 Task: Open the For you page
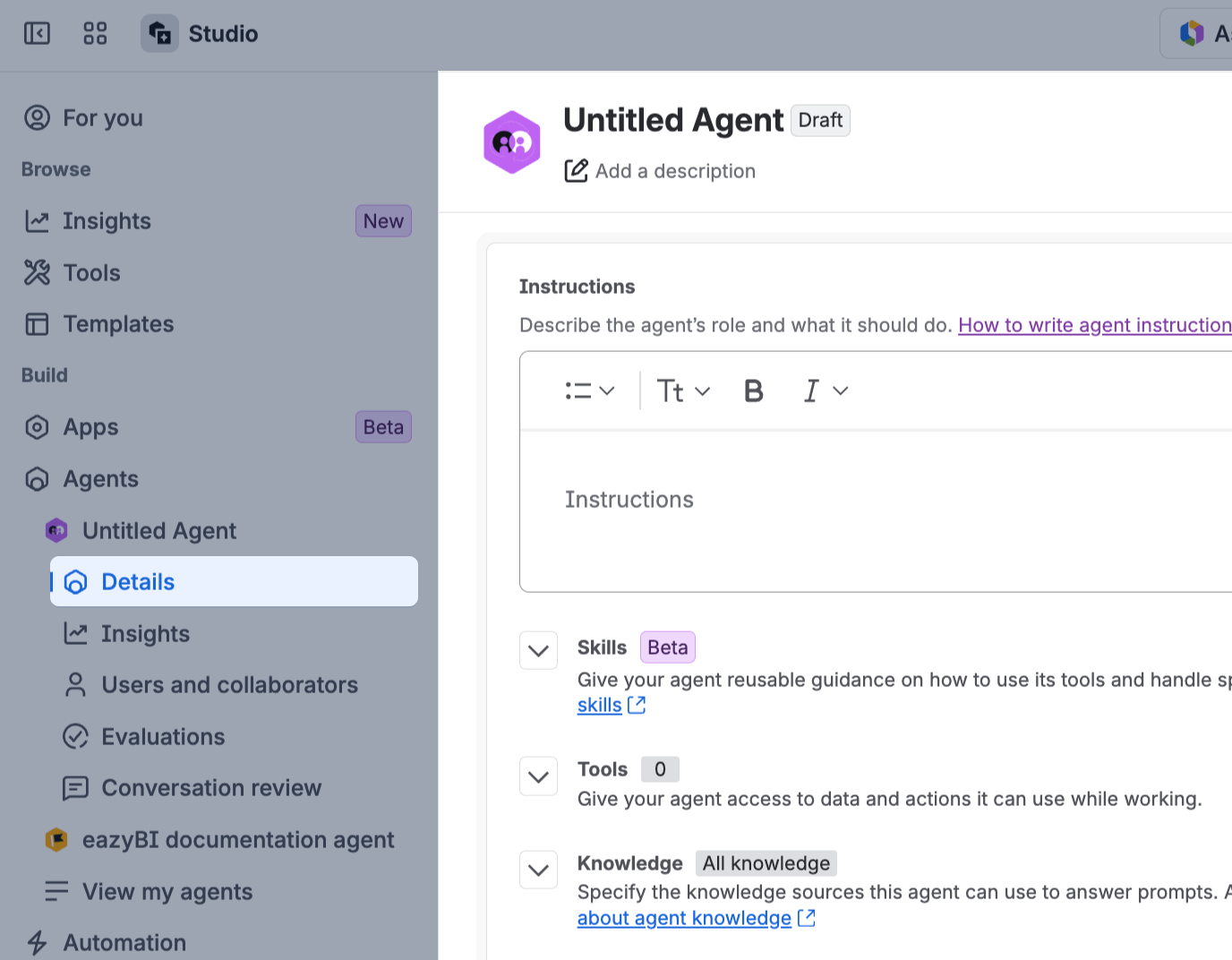[218, 117]
